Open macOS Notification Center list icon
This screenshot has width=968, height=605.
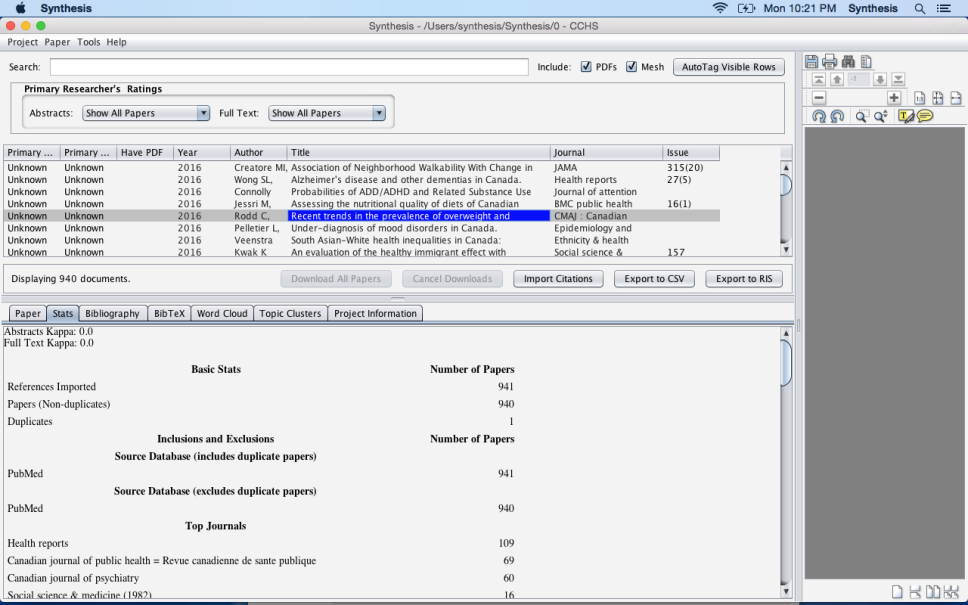coord(943,9)
